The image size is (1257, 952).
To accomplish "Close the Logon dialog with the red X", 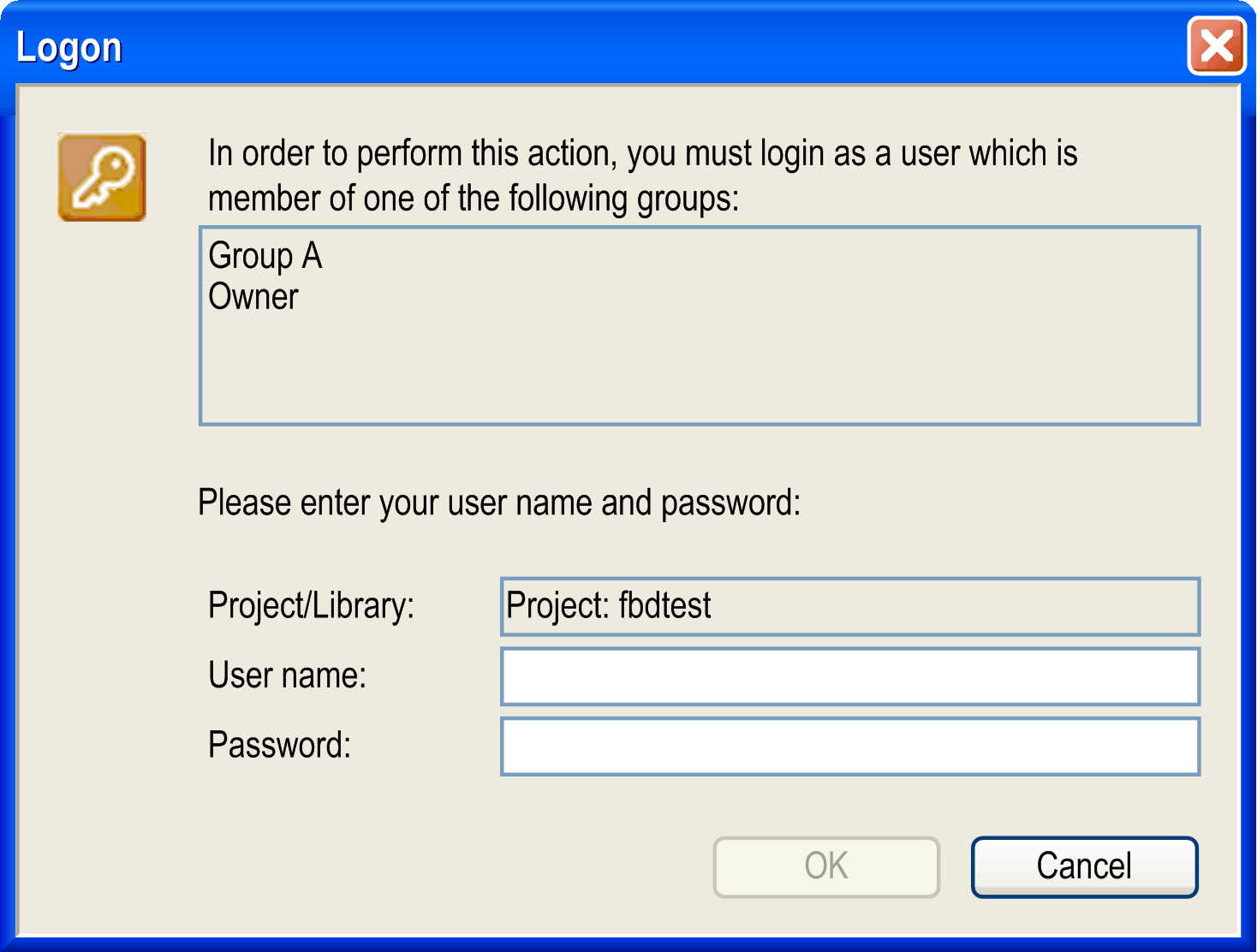I will click(x=1216, y=46).
